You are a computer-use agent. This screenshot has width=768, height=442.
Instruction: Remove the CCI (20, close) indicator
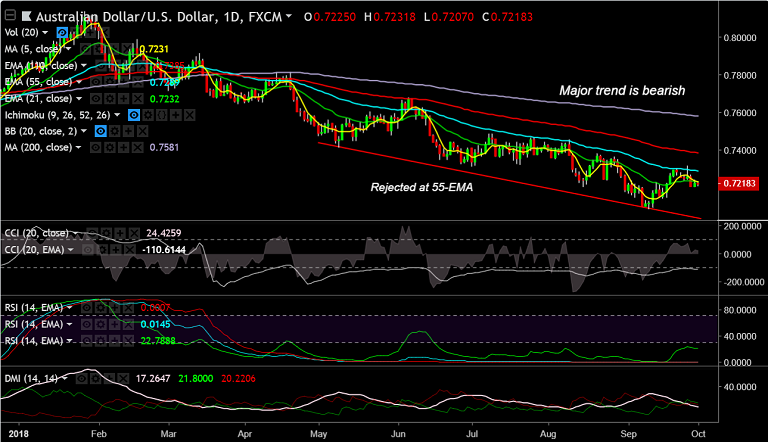click(x=134, y=233)
